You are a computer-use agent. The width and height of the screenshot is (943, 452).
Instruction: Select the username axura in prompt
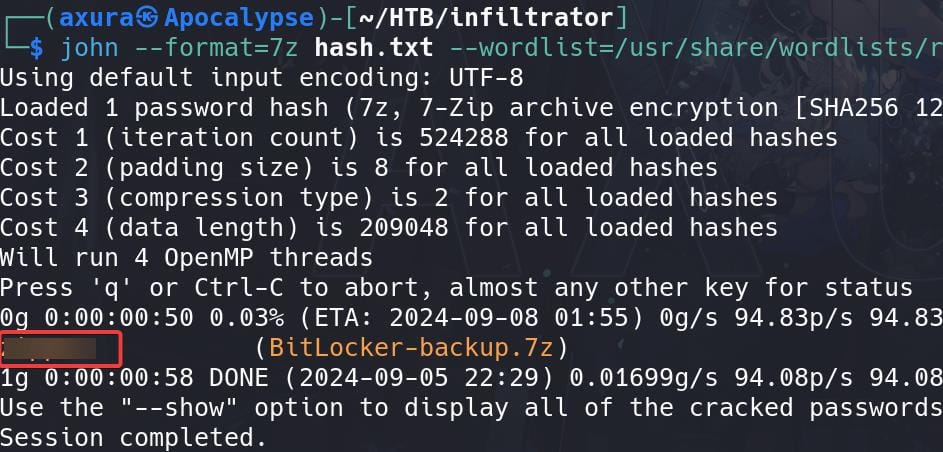click(97, 19)
